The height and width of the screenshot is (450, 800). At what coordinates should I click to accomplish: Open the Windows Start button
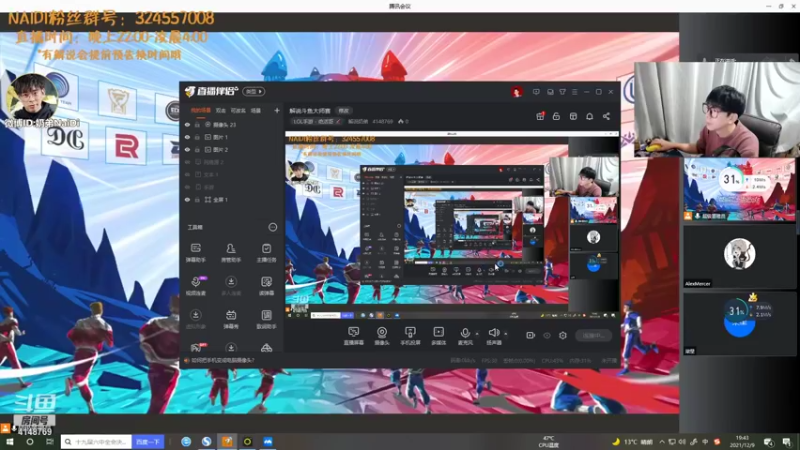pyautogui.click(x=9, y=442)
